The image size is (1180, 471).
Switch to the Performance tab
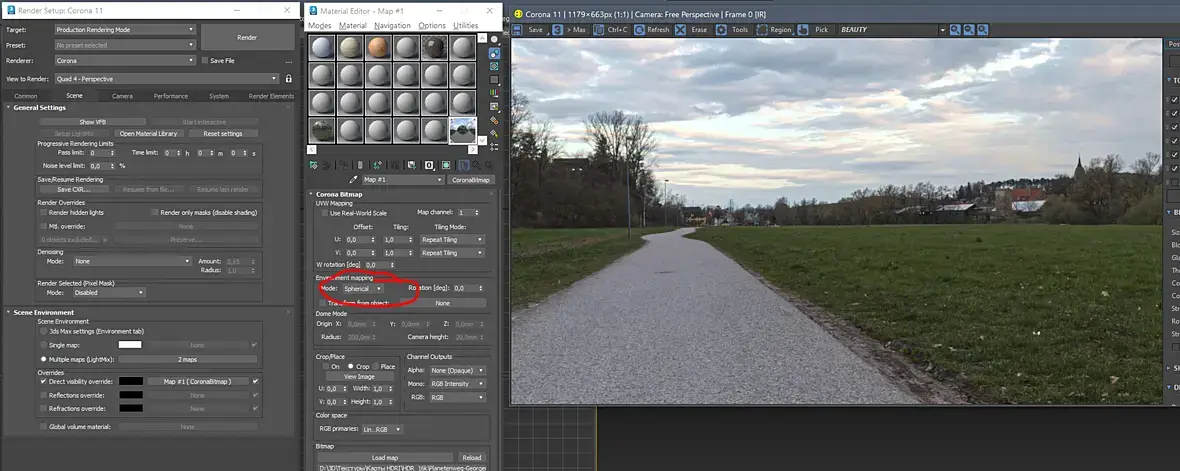click(x=171, y=96)
